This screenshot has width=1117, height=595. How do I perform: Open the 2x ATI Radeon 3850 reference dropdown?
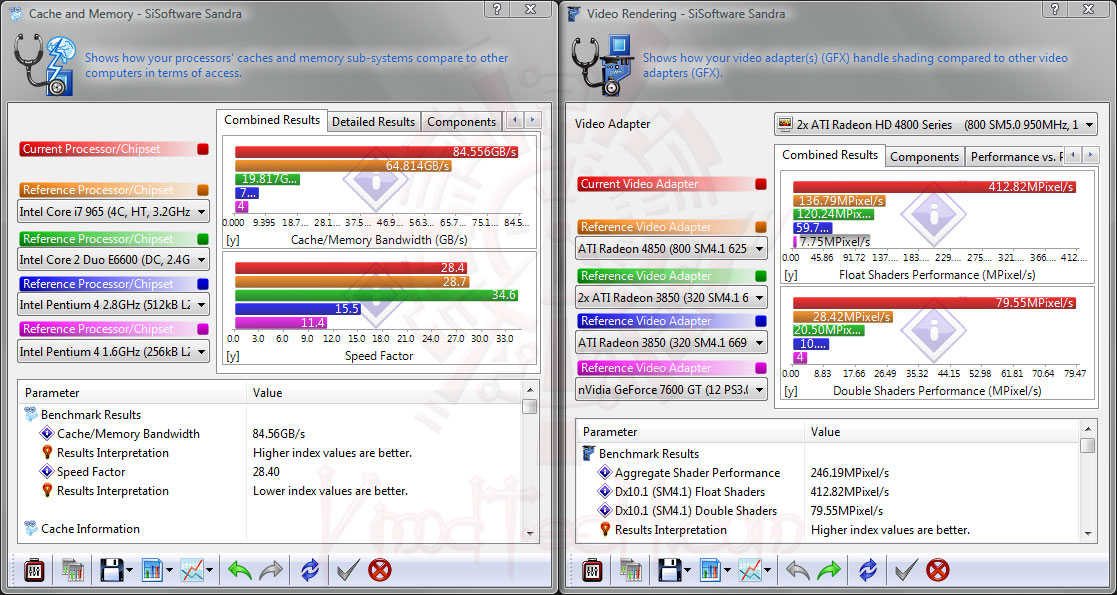pos(672,297)
